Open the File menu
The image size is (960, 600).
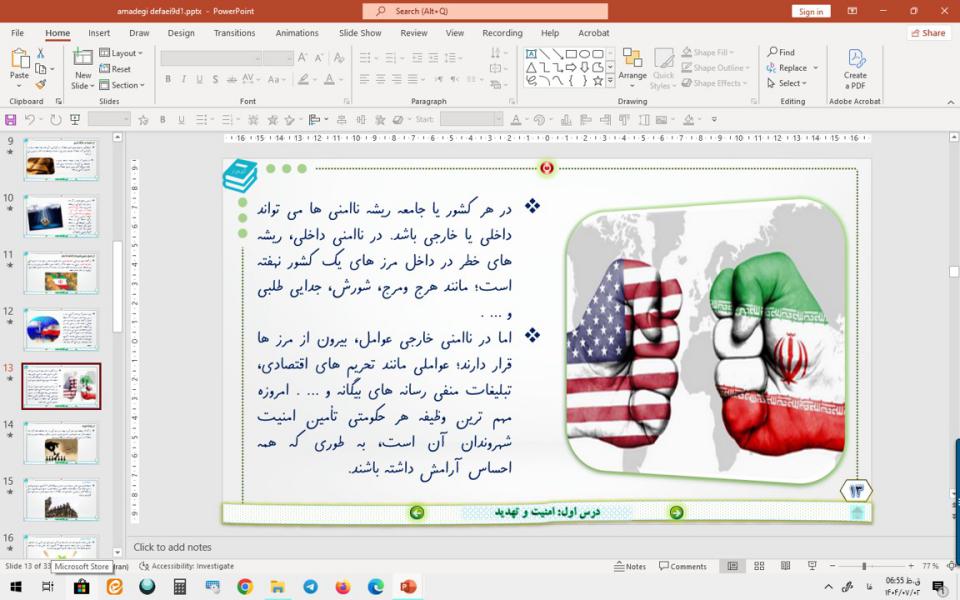coord(17,33)
